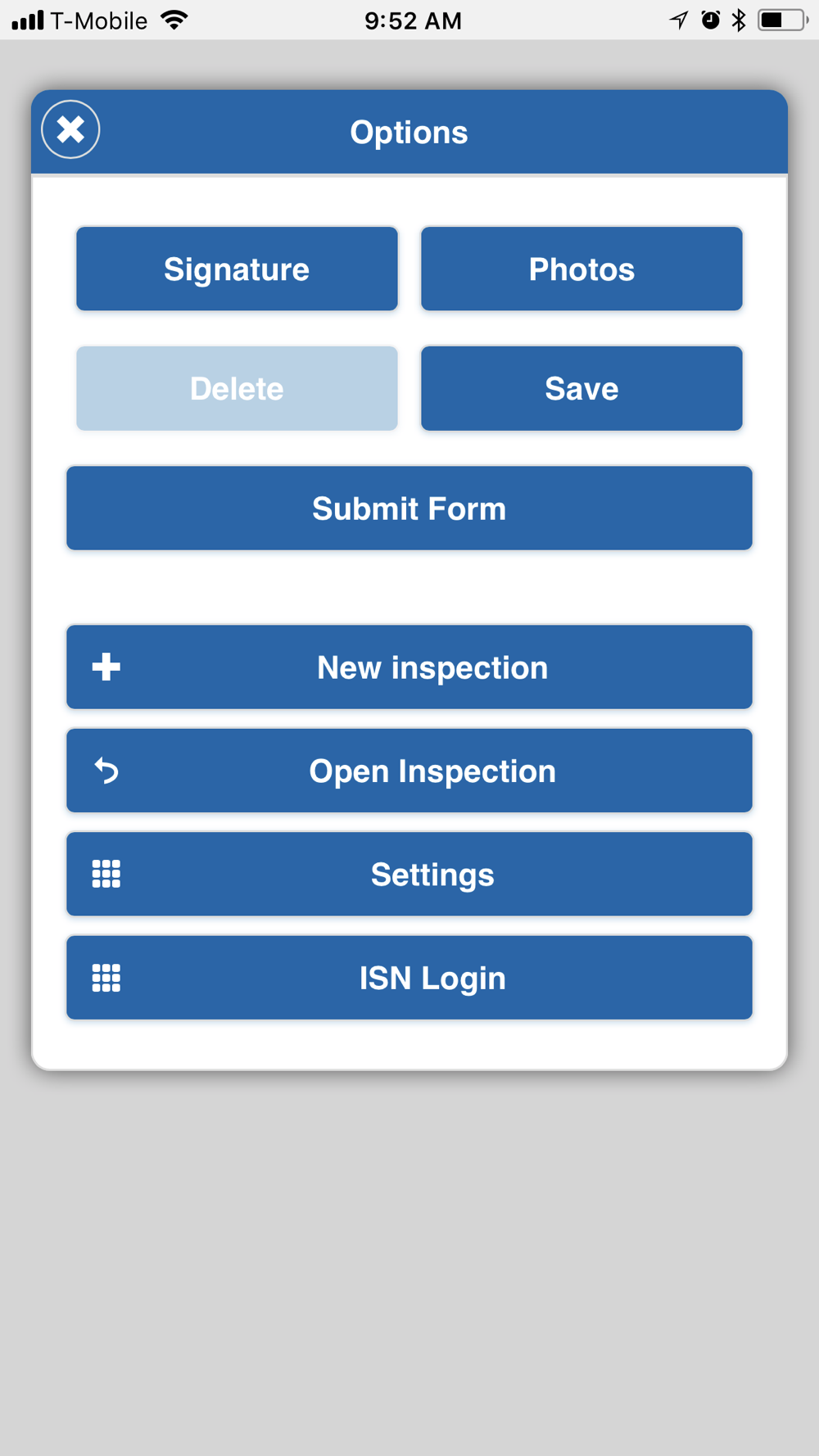Open the Photos option
Viewport: 819px width, 1456px height.
click(x=581, y=269)
